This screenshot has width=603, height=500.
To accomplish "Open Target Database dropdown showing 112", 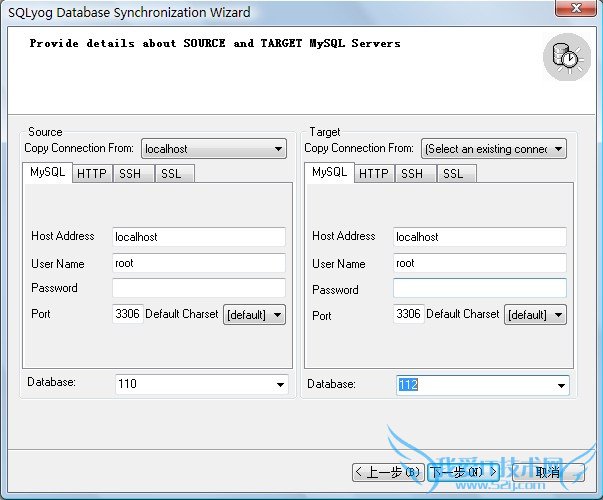I will click(483, 385).
